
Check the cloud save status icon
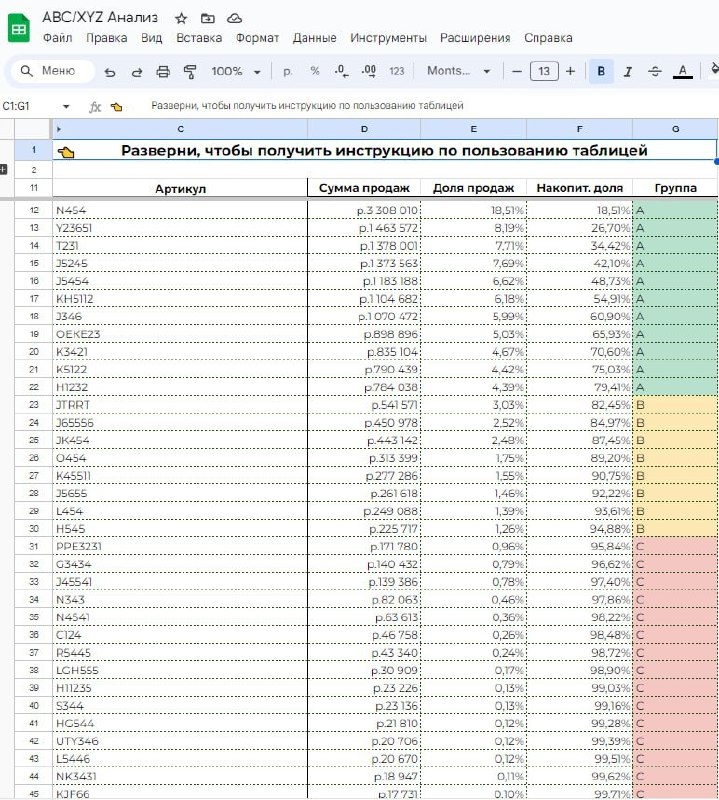(234, 18)
